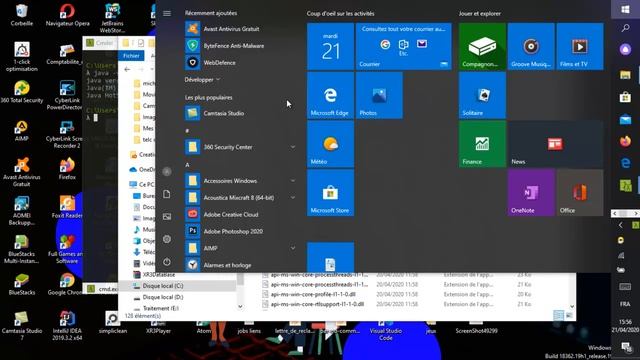Click the taskbar clock showing 15:56

(625, 325)
